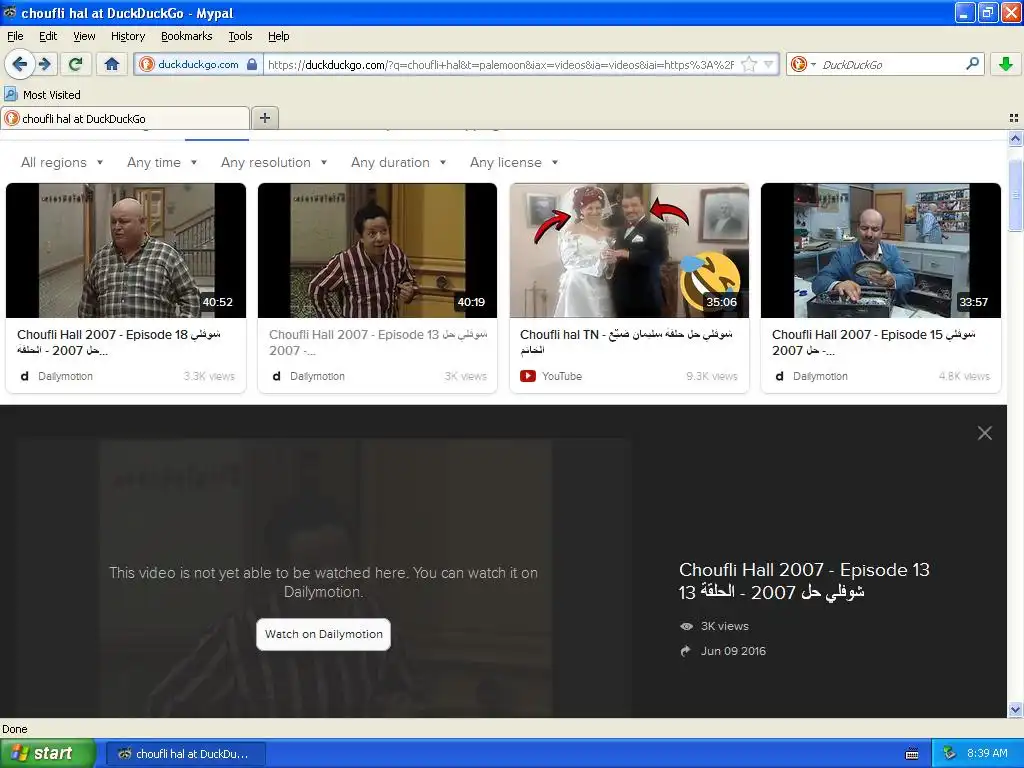
Task: Open the Help menu
Action: point(278,36)
